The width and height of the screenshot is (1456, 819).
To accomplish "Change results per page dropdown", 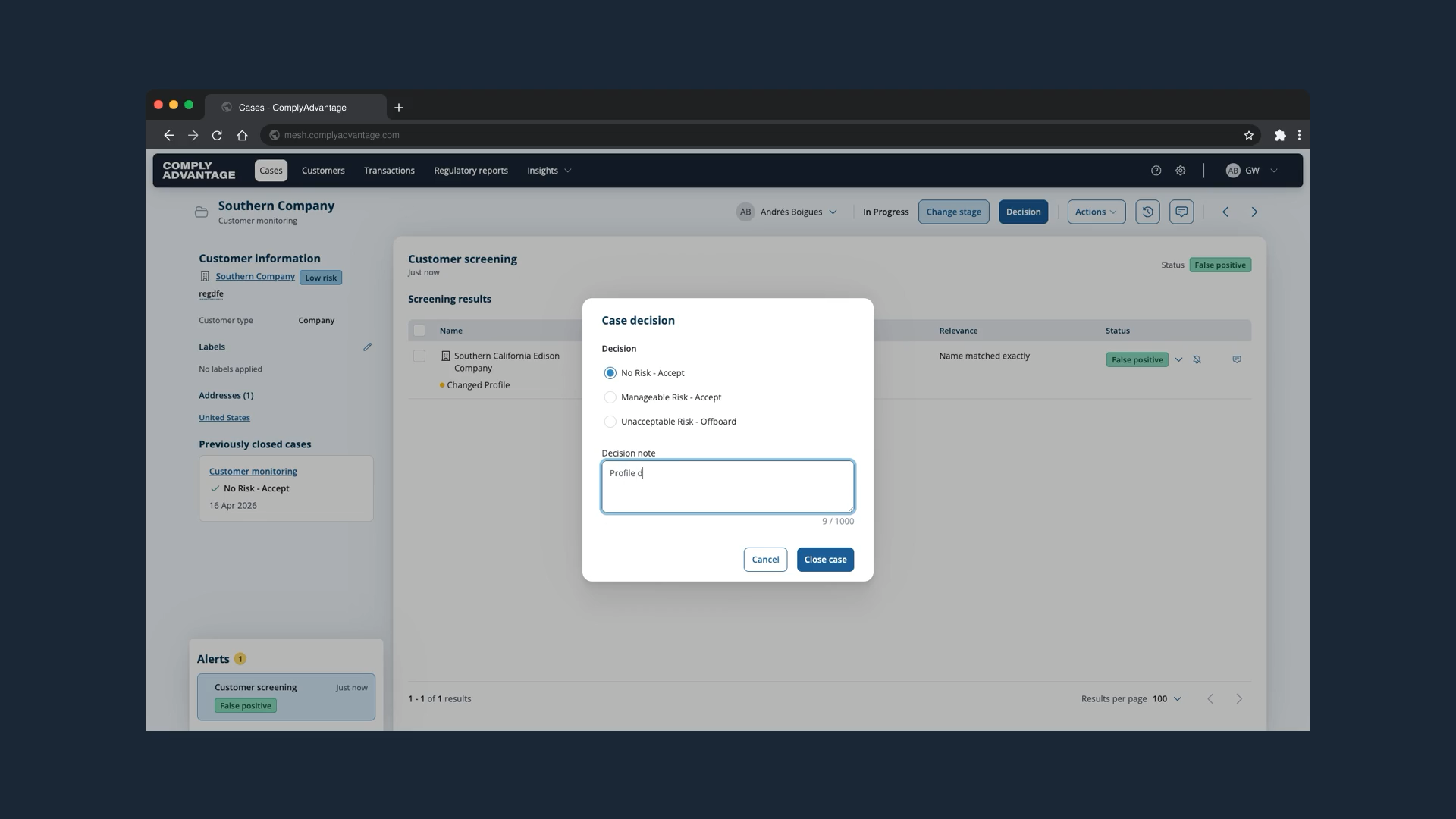I will pyautogui.click(x=1167, y=698).
